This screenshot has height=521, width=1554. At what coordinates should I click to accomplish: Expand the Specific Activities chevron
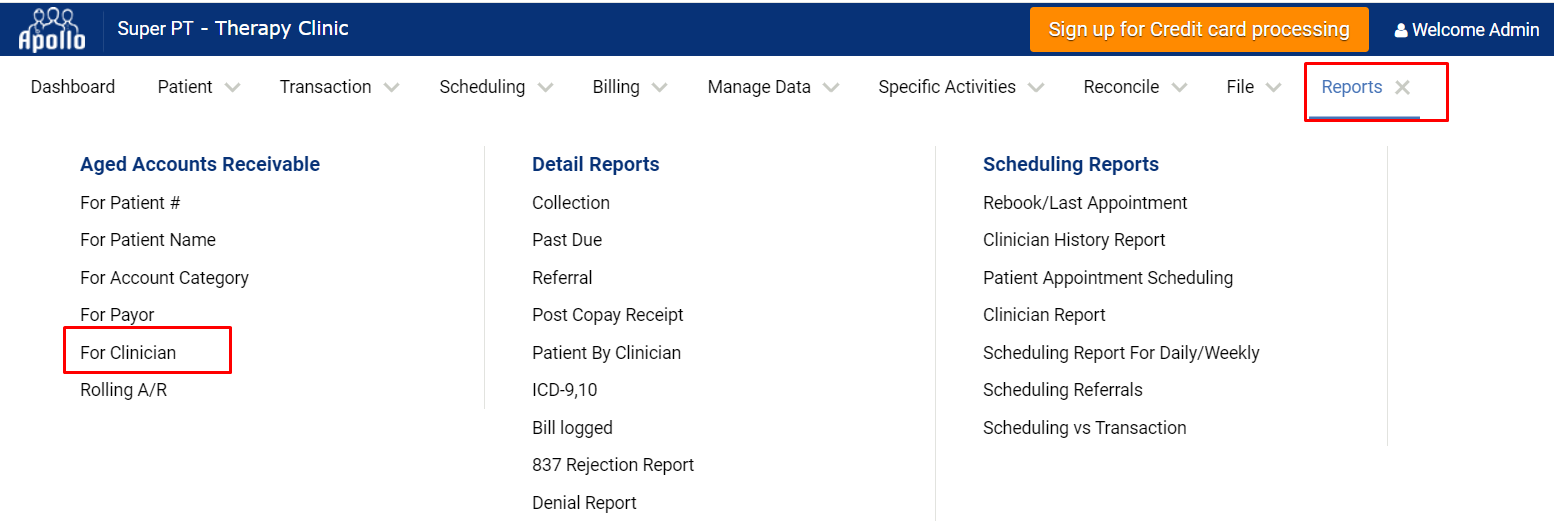[1036, 88]
